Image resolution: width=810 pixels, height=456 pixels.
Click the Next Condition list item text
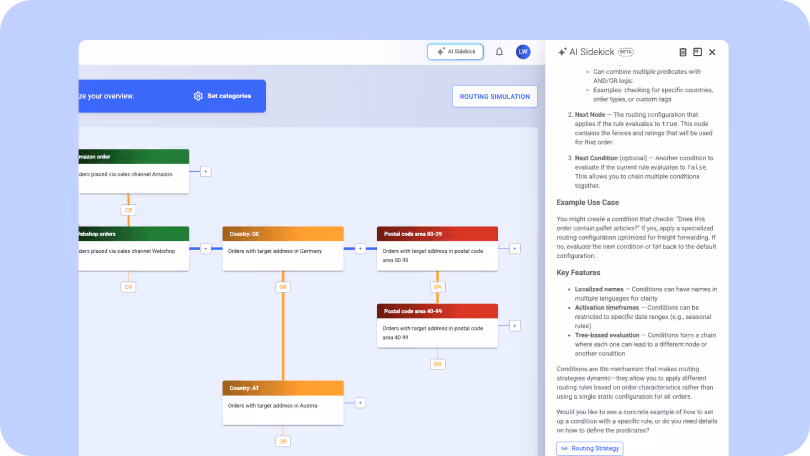pyautogui.click(x=644, y=172)
